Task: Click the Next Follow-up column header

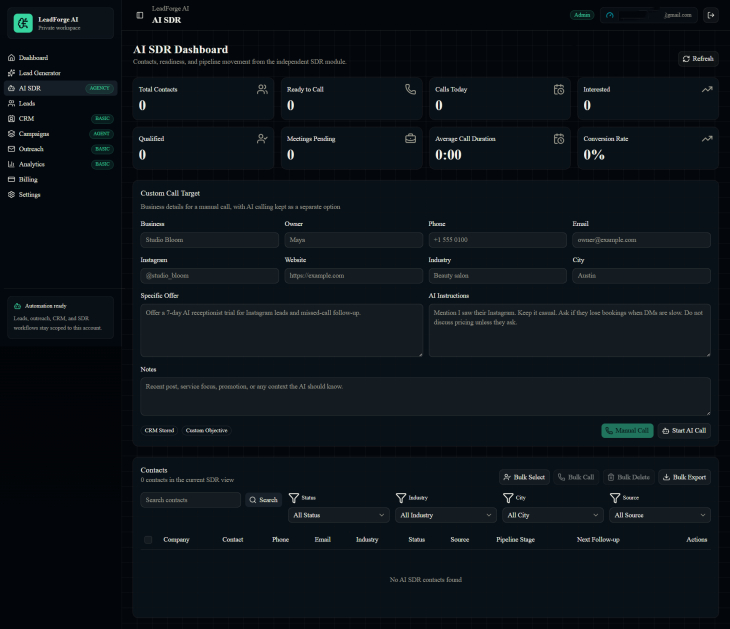Action: (598, 540)
